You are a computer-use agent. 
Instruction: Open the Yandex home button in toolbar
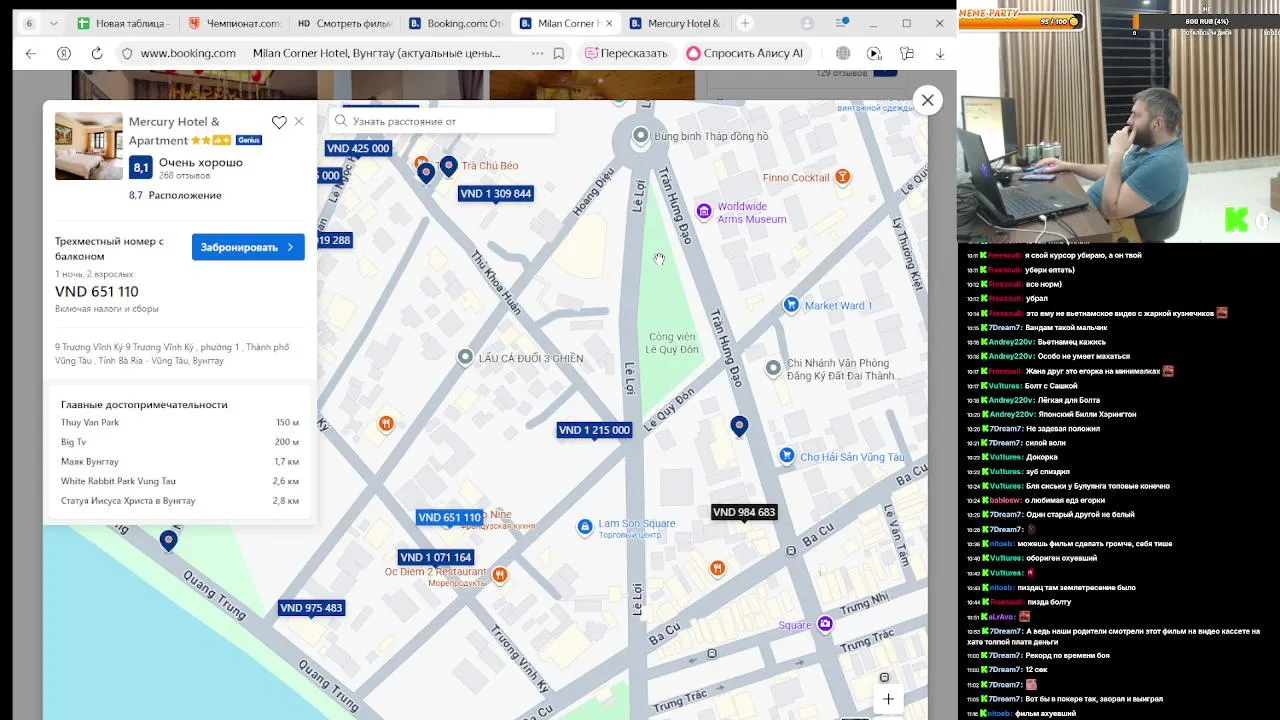coord(64,53)
